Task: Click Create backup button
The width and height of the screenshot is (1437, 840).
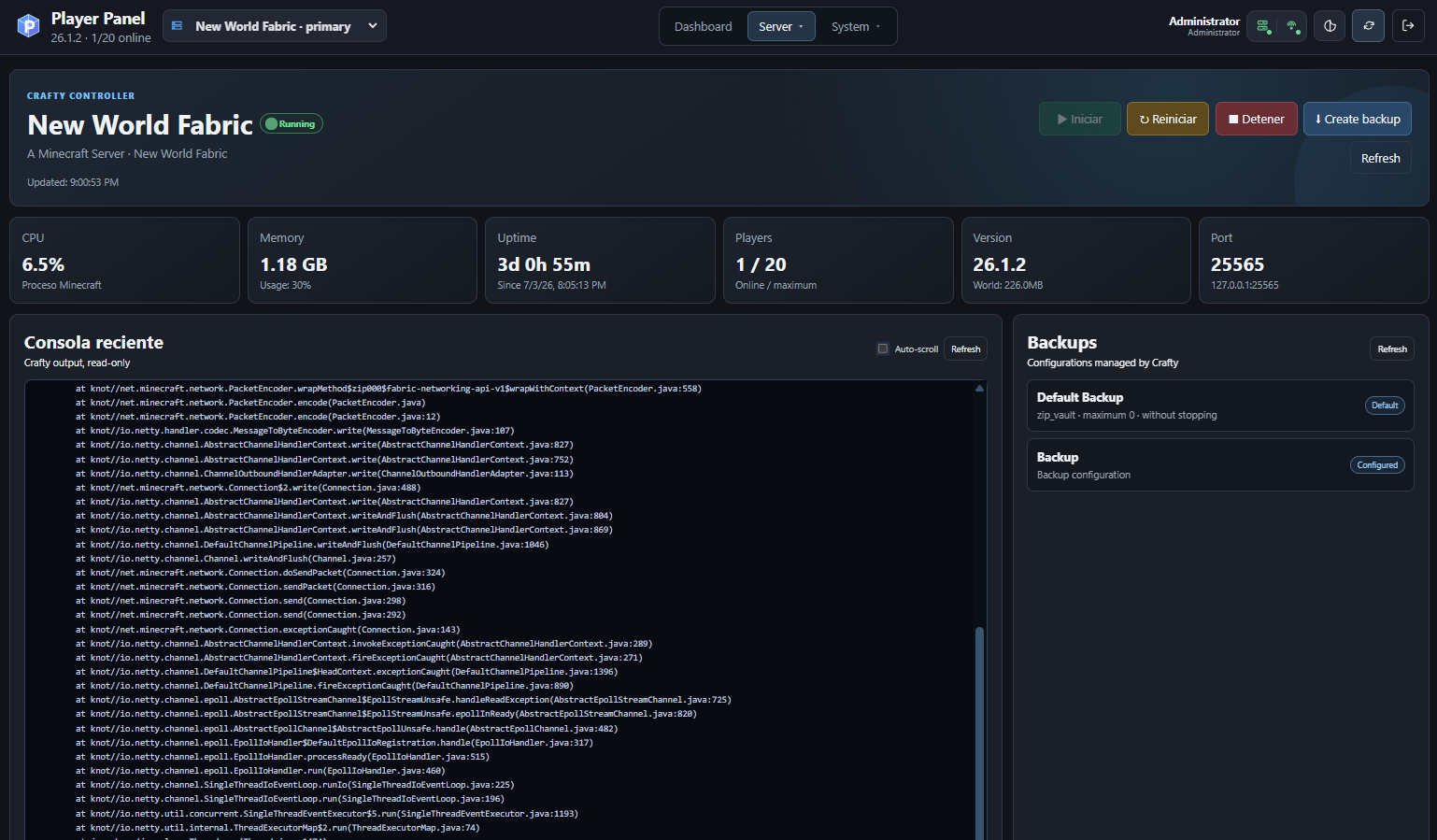Action: [1358, 119]
